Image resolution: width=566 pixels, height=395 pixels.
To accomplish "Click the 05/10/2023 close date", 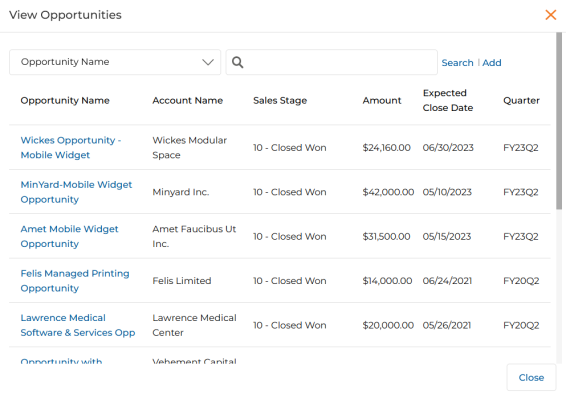I will pyautogui.click(x=447, y=192).
